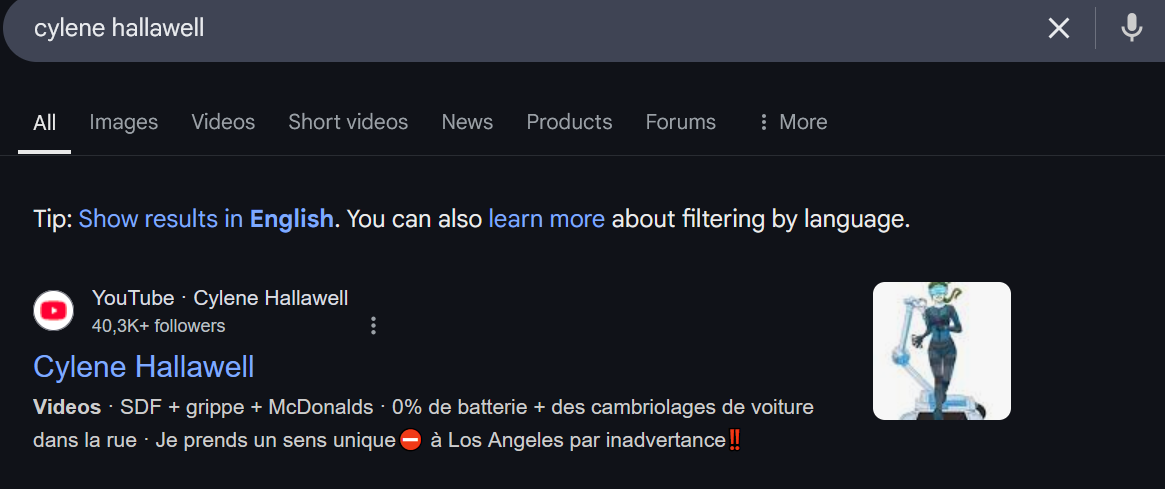Image resolution: width=1165 pixels, height=489 pixels.
Task: Select the All results tab
Action: tap(45, 123)
